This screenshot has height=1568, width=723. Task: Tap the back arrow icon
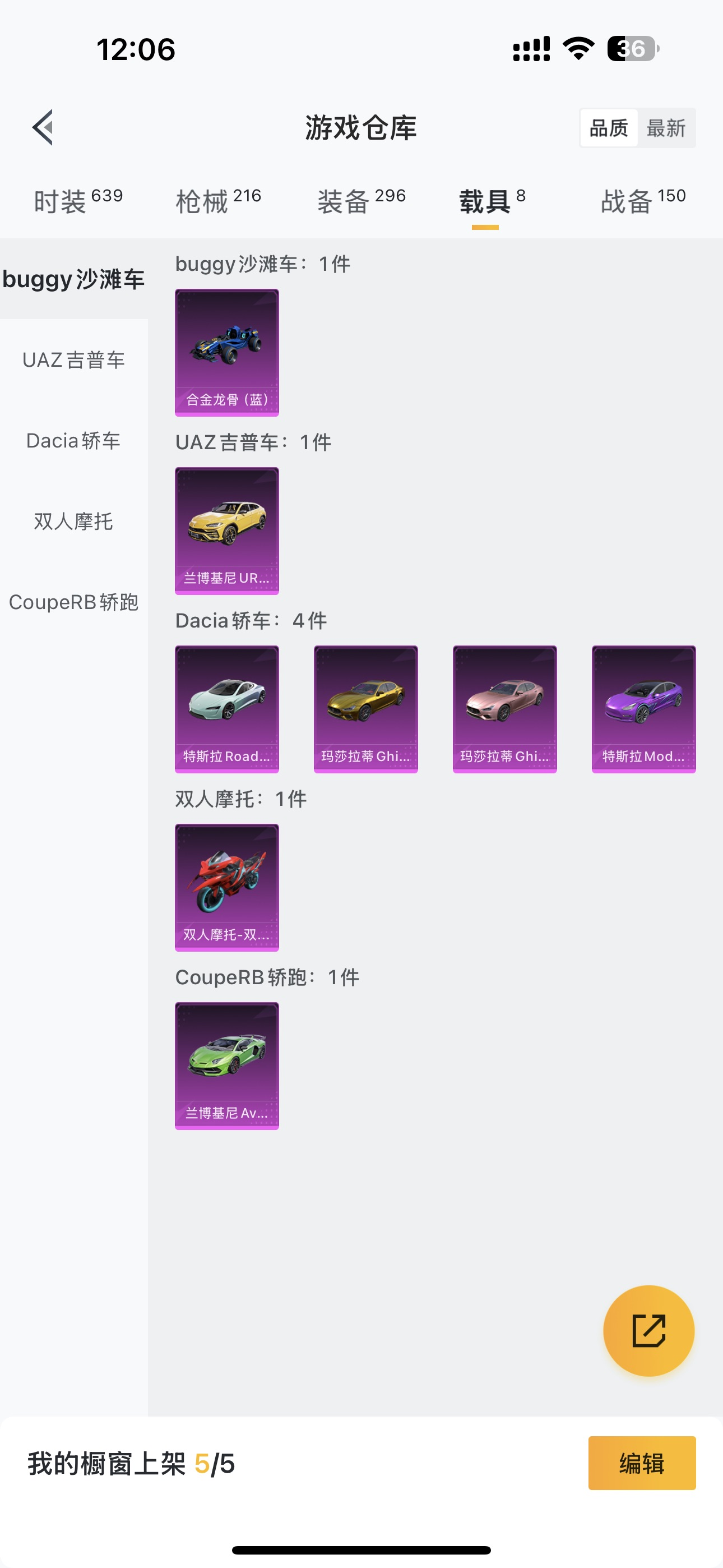coord(43,128)
